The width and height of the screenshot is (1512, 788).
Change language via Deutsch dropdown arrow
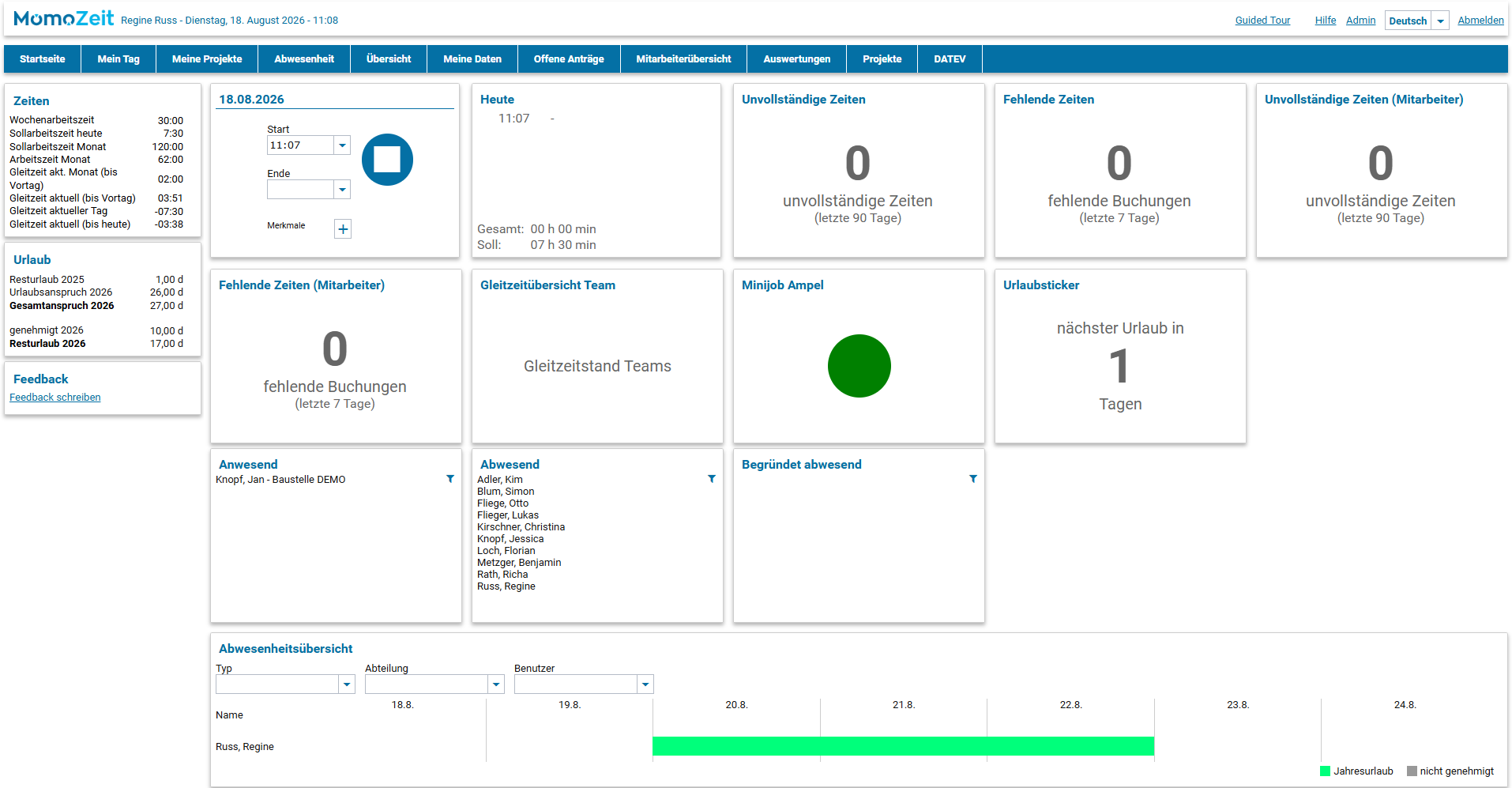click(x=1440, y=21)
